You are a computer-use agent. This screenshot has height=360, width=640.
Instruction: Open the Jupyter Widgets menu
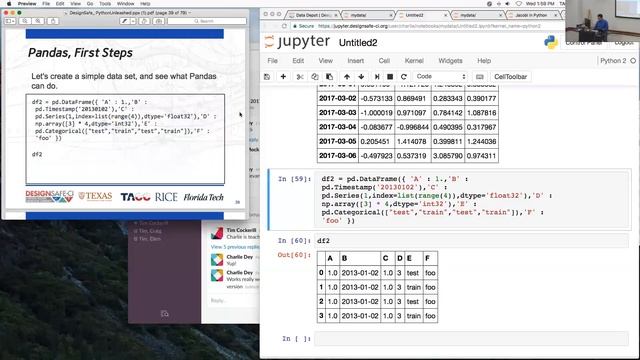pos(450,61)
